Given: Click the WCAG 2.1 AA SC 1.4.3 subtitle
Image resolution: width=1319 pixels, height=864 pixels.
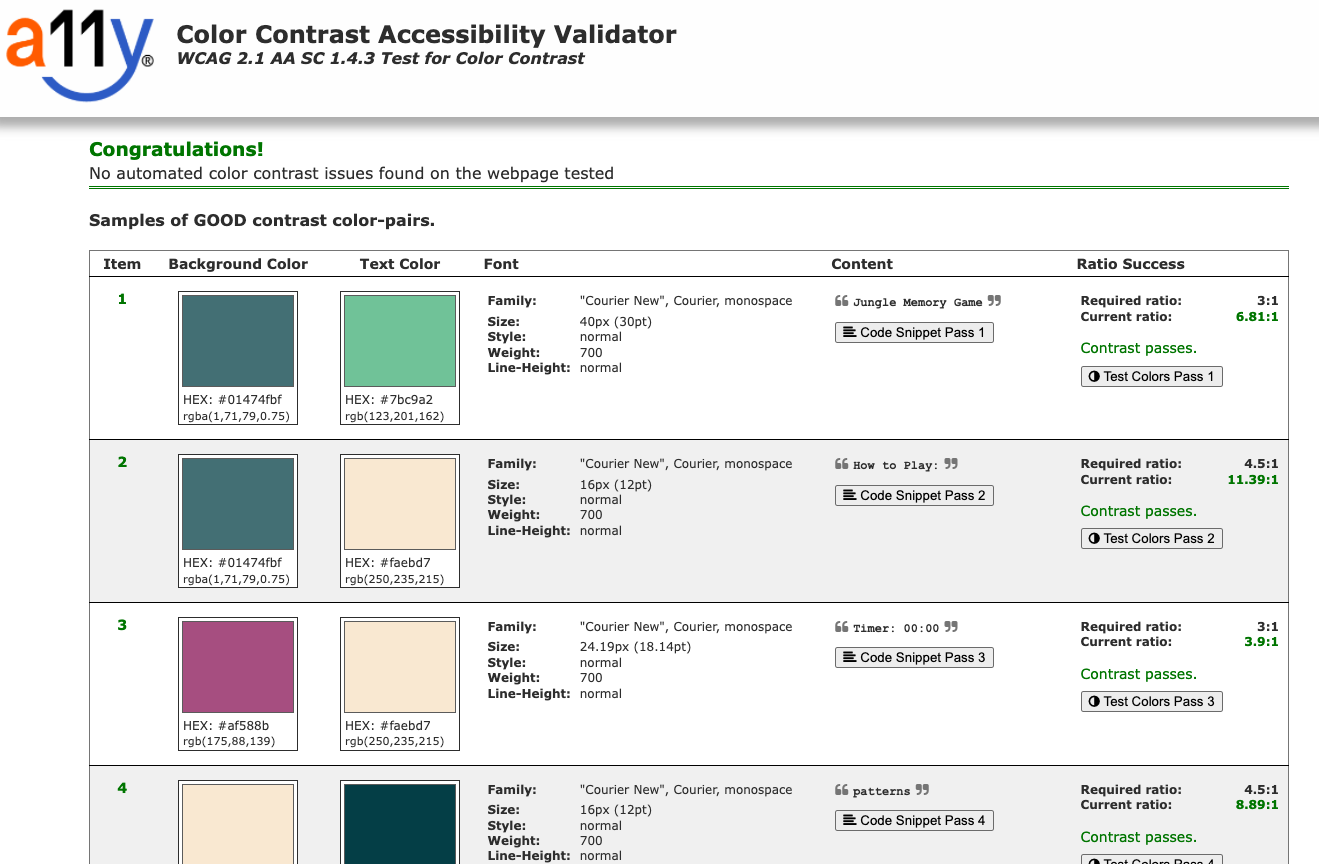Looking at the screenshot, I should pos(380,58).
